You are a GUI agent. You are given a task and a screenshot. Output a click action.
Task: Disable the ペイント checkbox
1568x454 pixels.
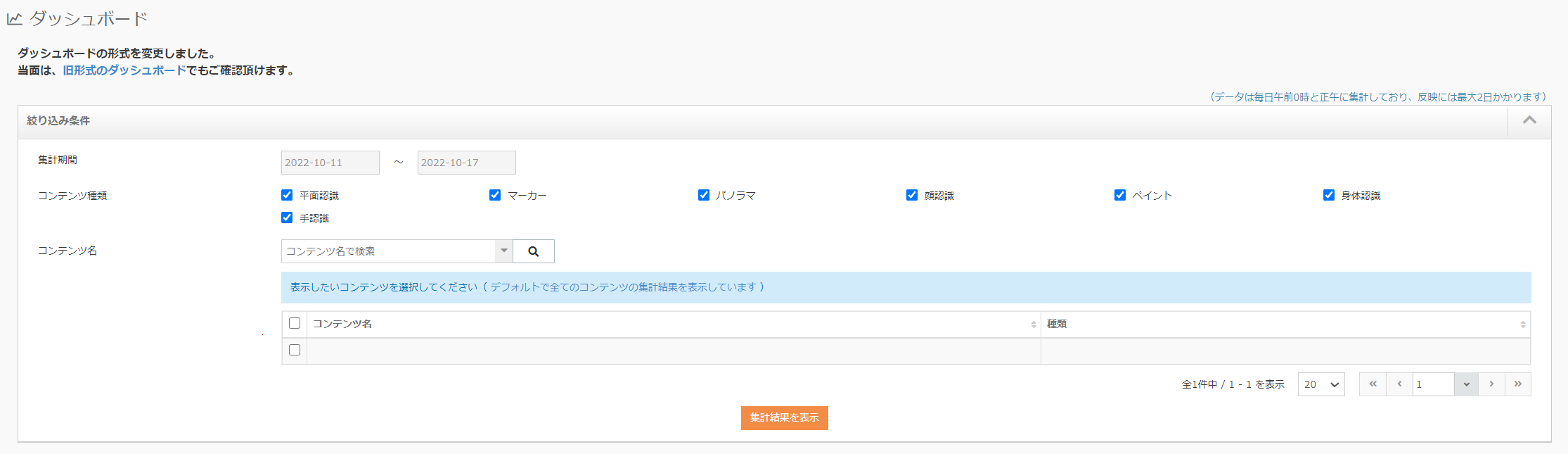click(x=1120, y=195)
